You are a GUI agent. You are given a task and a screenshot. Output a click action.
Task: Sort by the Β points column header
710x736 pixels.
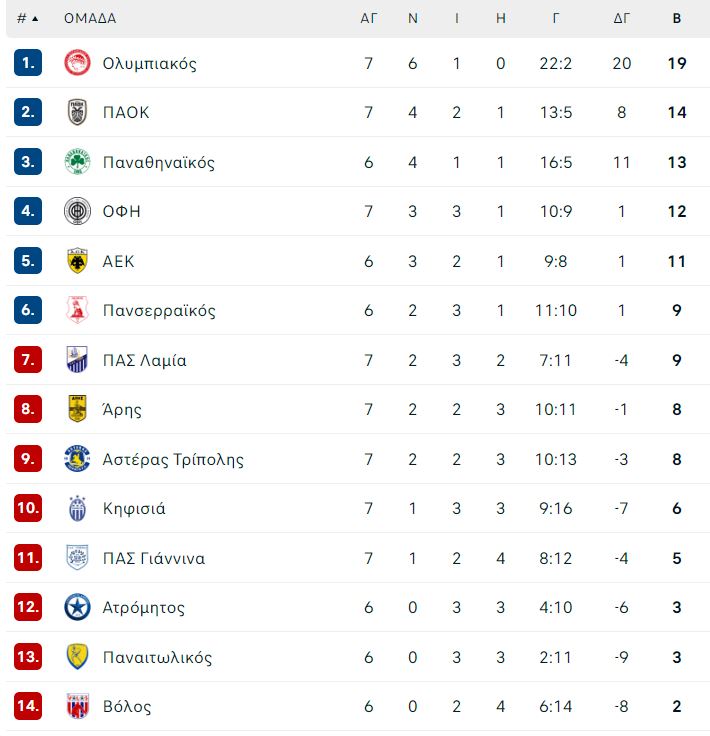[x=677, y=18]
